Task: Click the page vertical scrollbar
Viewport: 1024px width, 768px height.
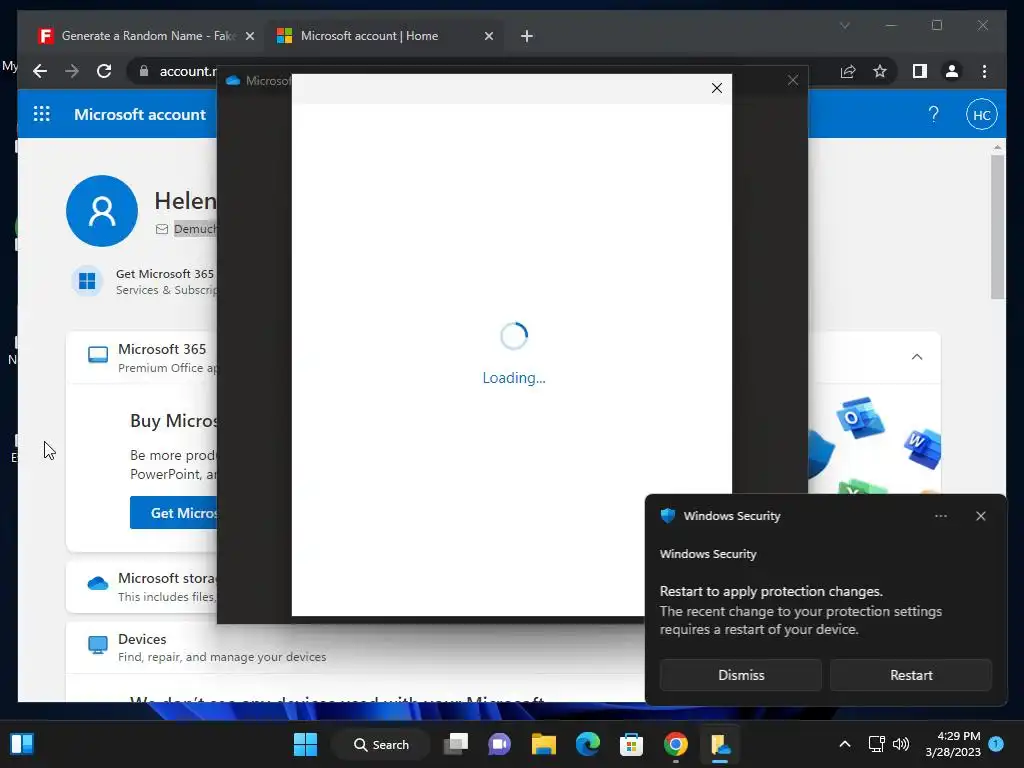Action: 997,225
